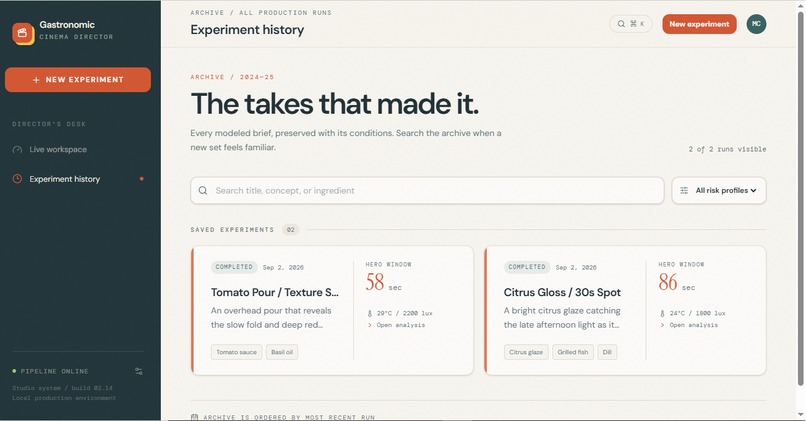Click the sidebar NEW EXPERIMENT button
This screenshot has height=421, width=806.
point(78,80)
